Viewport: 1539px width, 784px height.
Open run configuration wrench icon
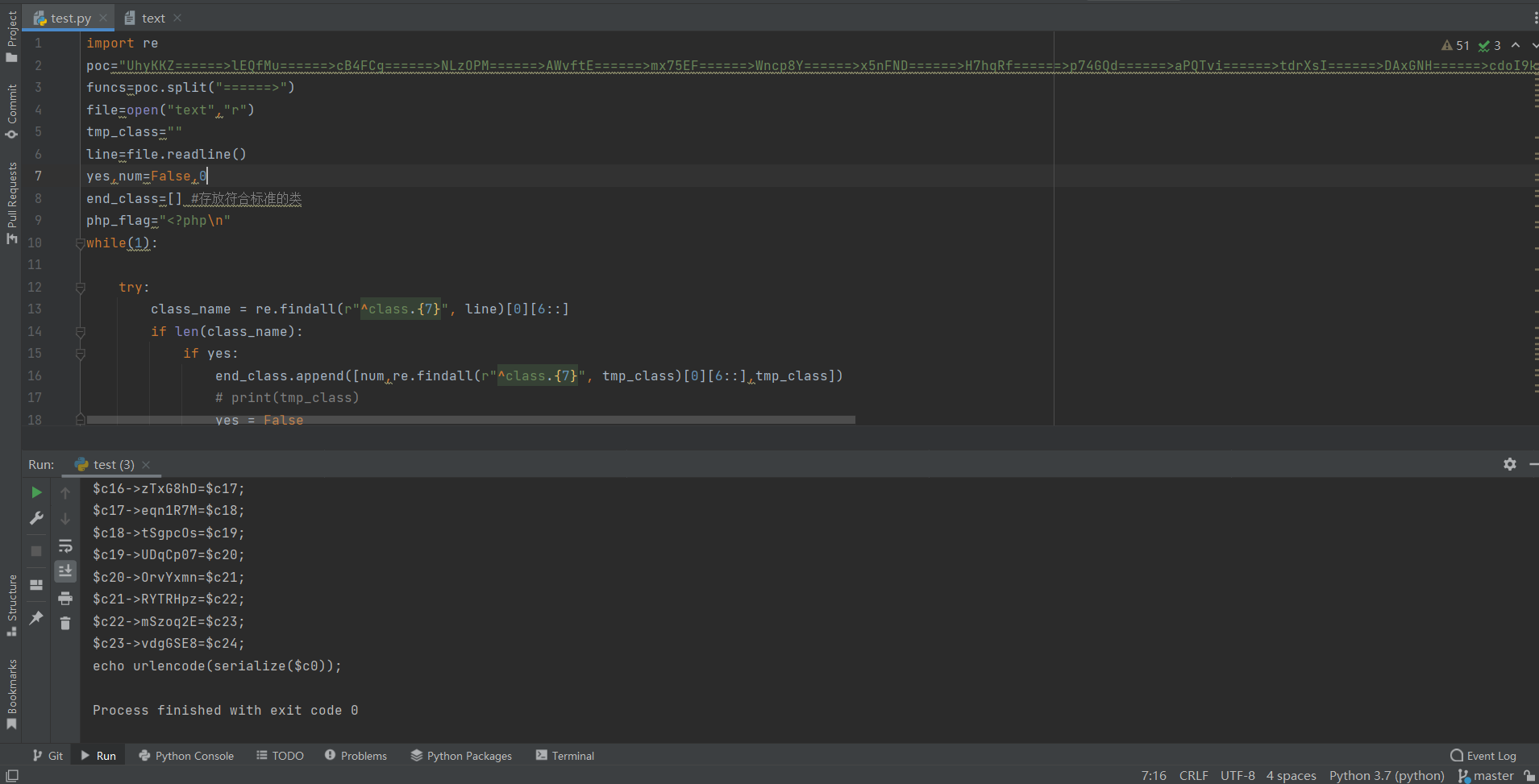(36, 519)
